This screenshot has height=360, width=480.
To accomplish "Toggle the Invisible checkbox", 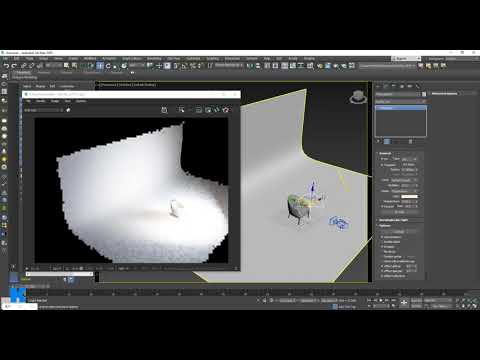I will pos(382,247).
